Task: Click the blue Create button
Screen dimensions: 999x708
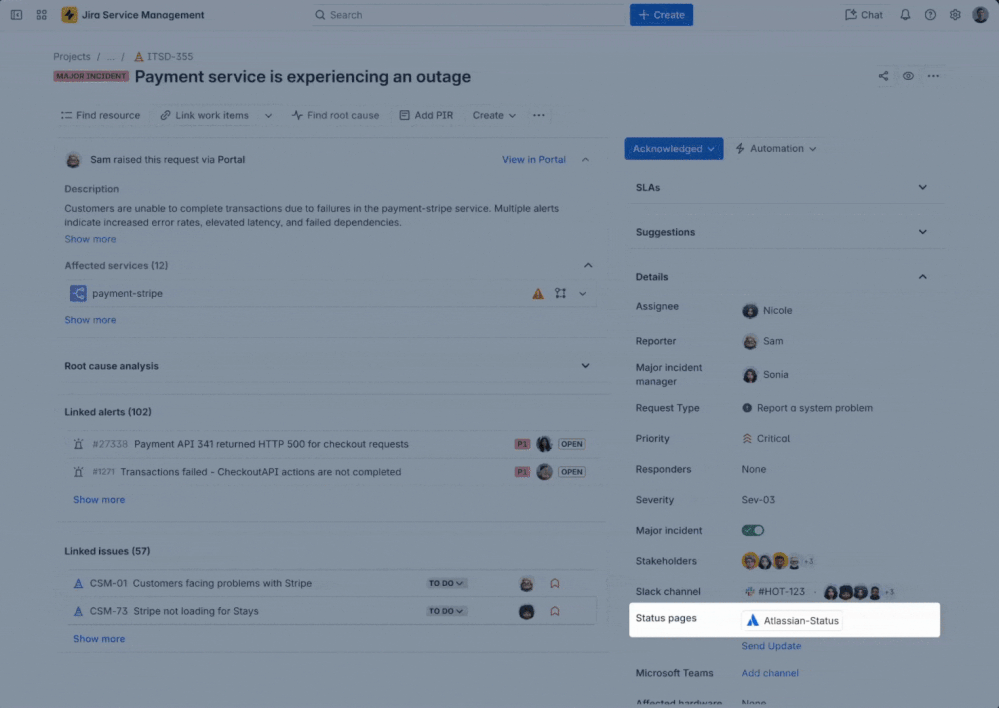Action: click(x=661, y=15)
